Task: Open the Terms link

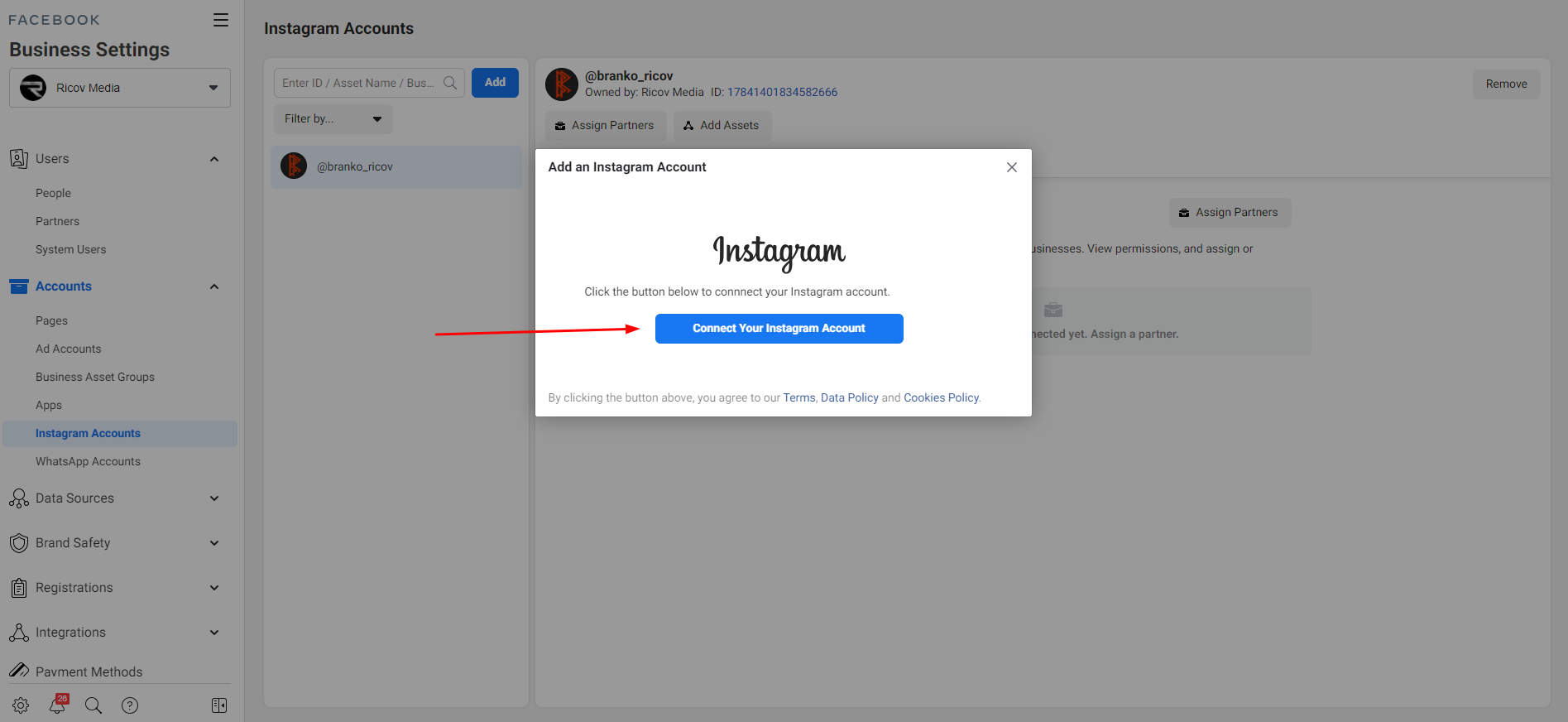Action: (x=799, y=397)
